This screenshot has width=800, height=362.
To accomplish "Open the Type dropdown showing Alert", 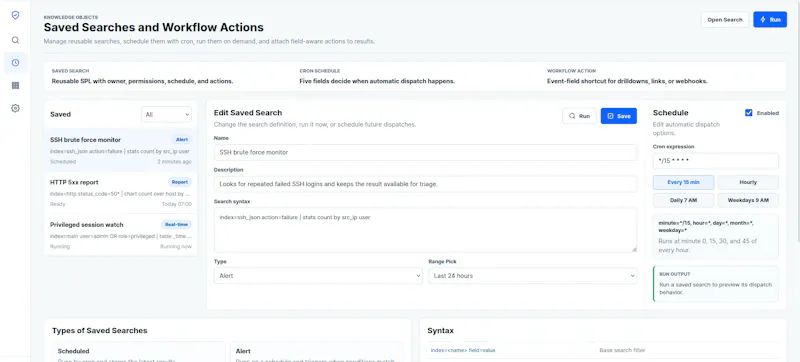I will 318,276.
